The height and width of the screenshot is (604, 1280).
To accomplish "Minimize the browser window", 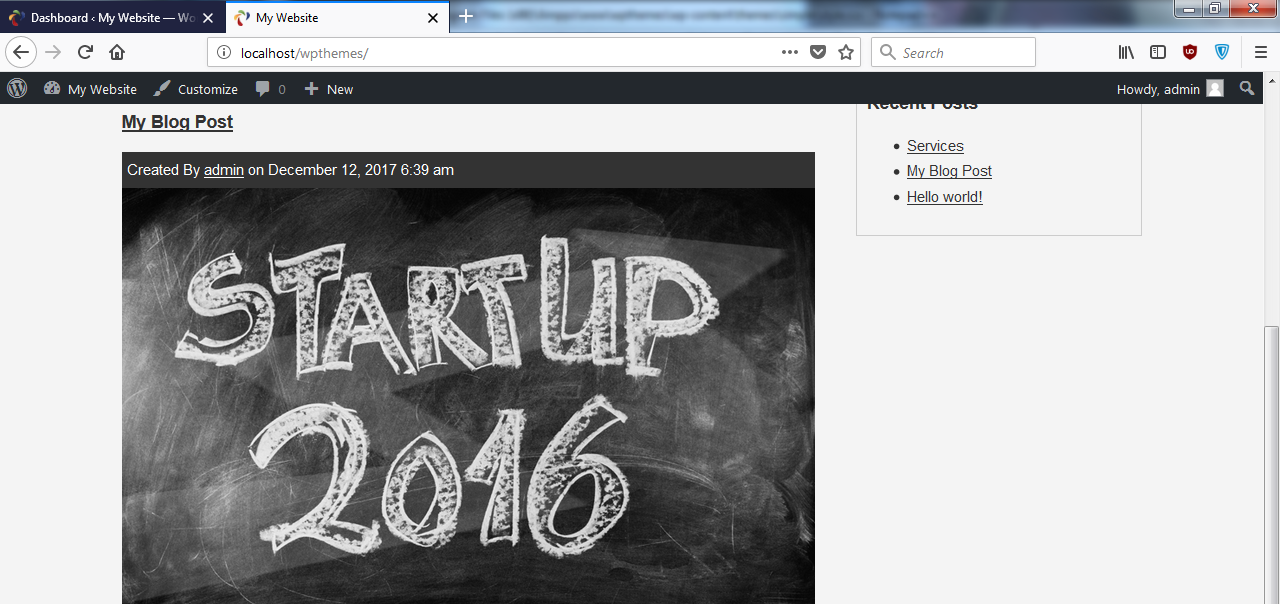I will pos(1188,8).
